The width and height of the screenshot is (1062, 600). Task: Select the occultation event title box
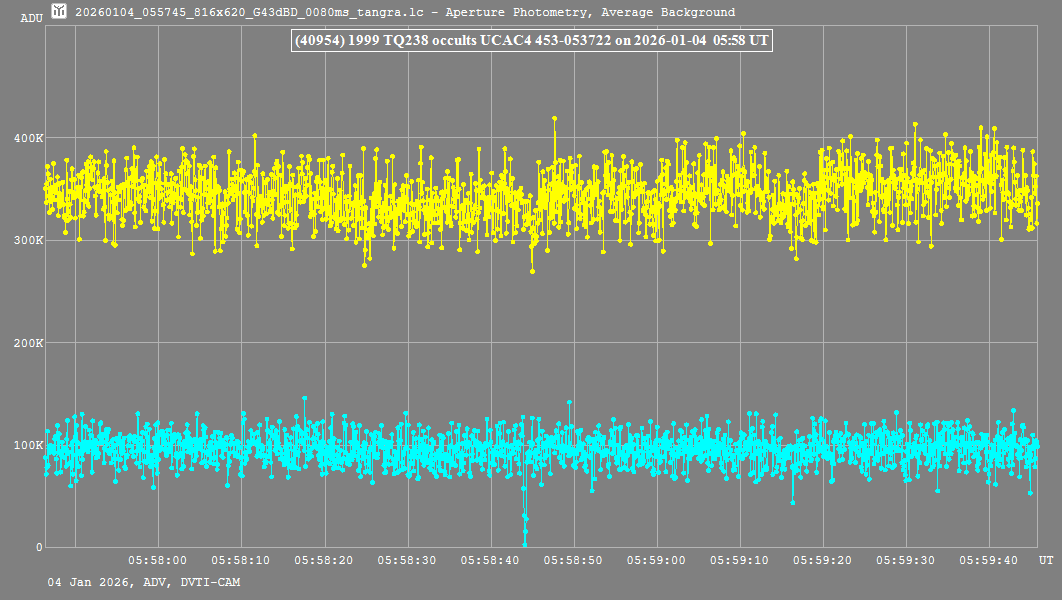click(x=530, y=41)
